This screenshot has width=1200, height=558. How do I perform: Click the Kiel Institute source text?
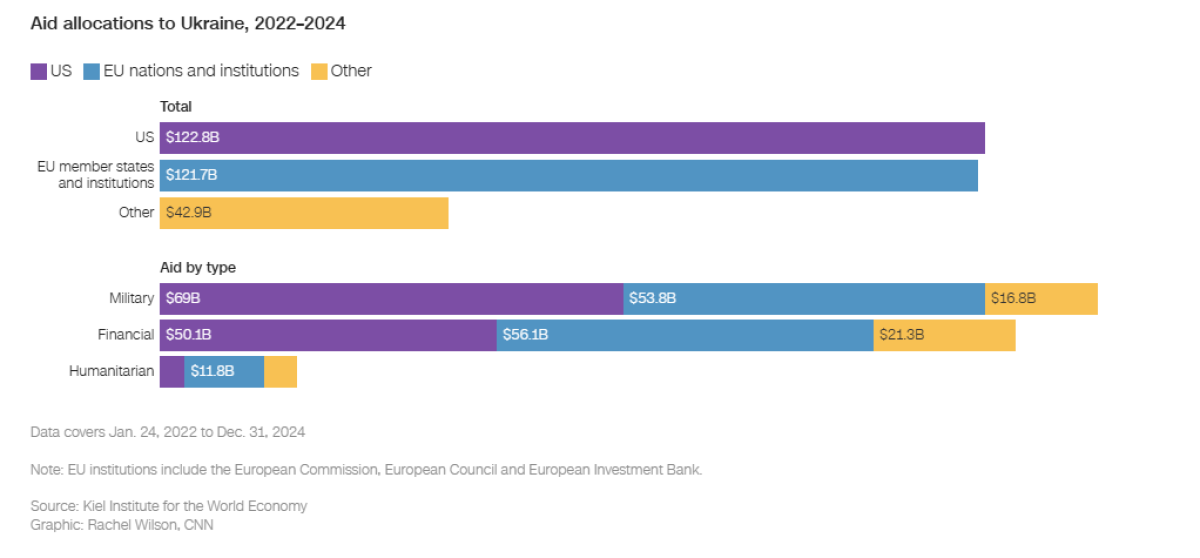click(169, 506)
